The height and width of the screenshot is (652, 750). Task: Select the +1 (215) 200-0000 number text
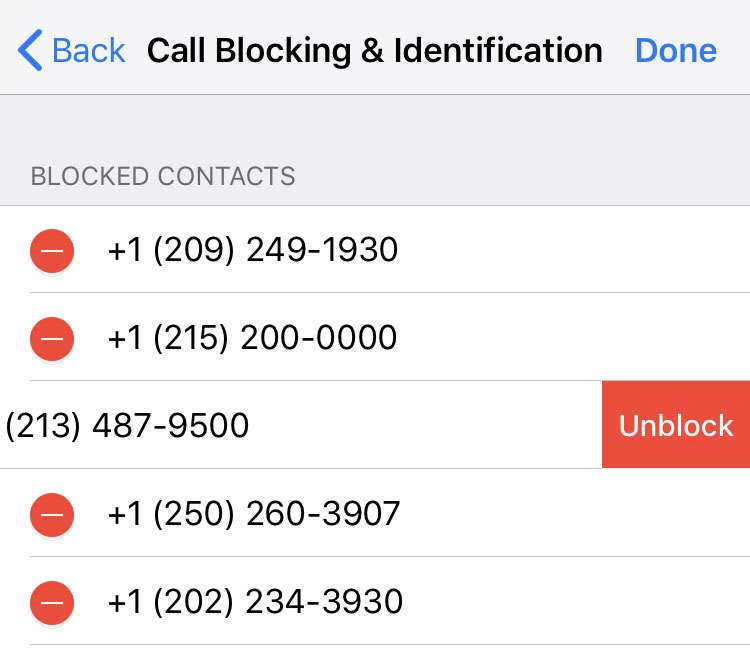tap(252, 338)
